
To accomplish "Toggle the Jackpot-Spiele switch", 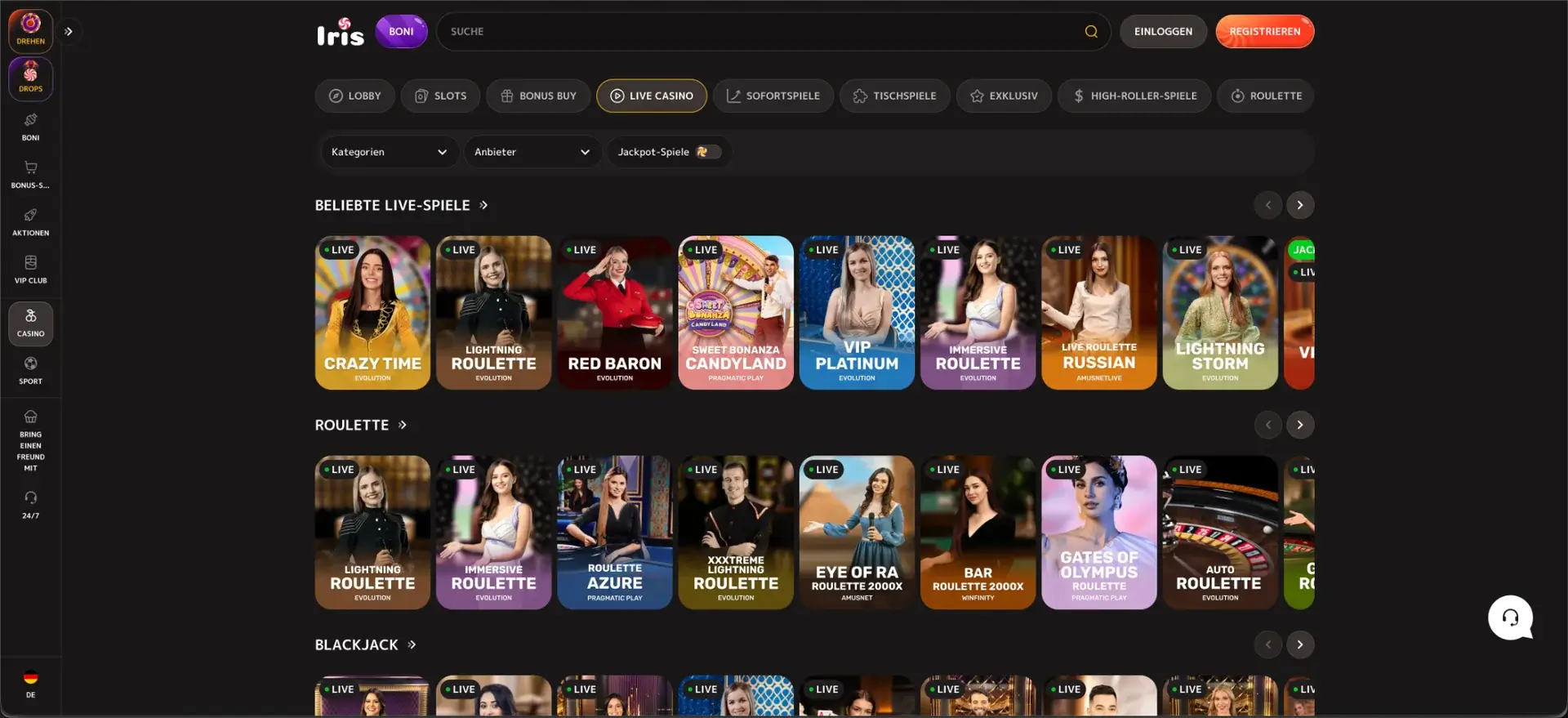I will (x=708, y=152).
